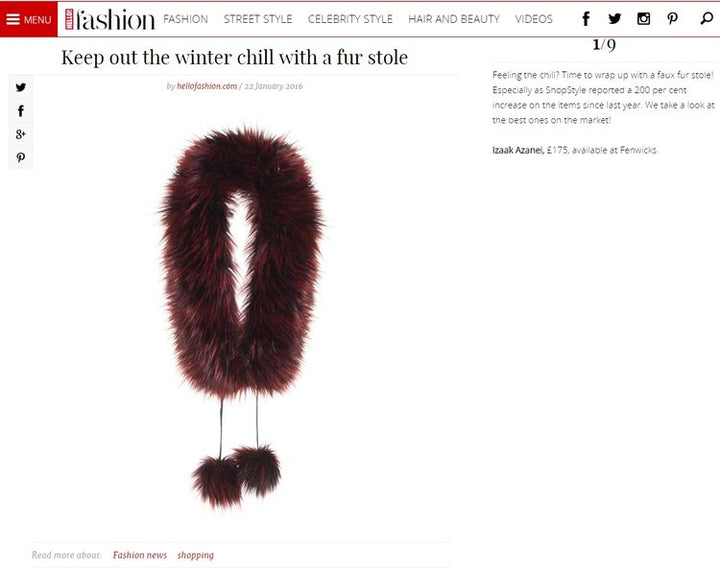
Task: Click the Fashion news tag link
Action: point(140,555)
